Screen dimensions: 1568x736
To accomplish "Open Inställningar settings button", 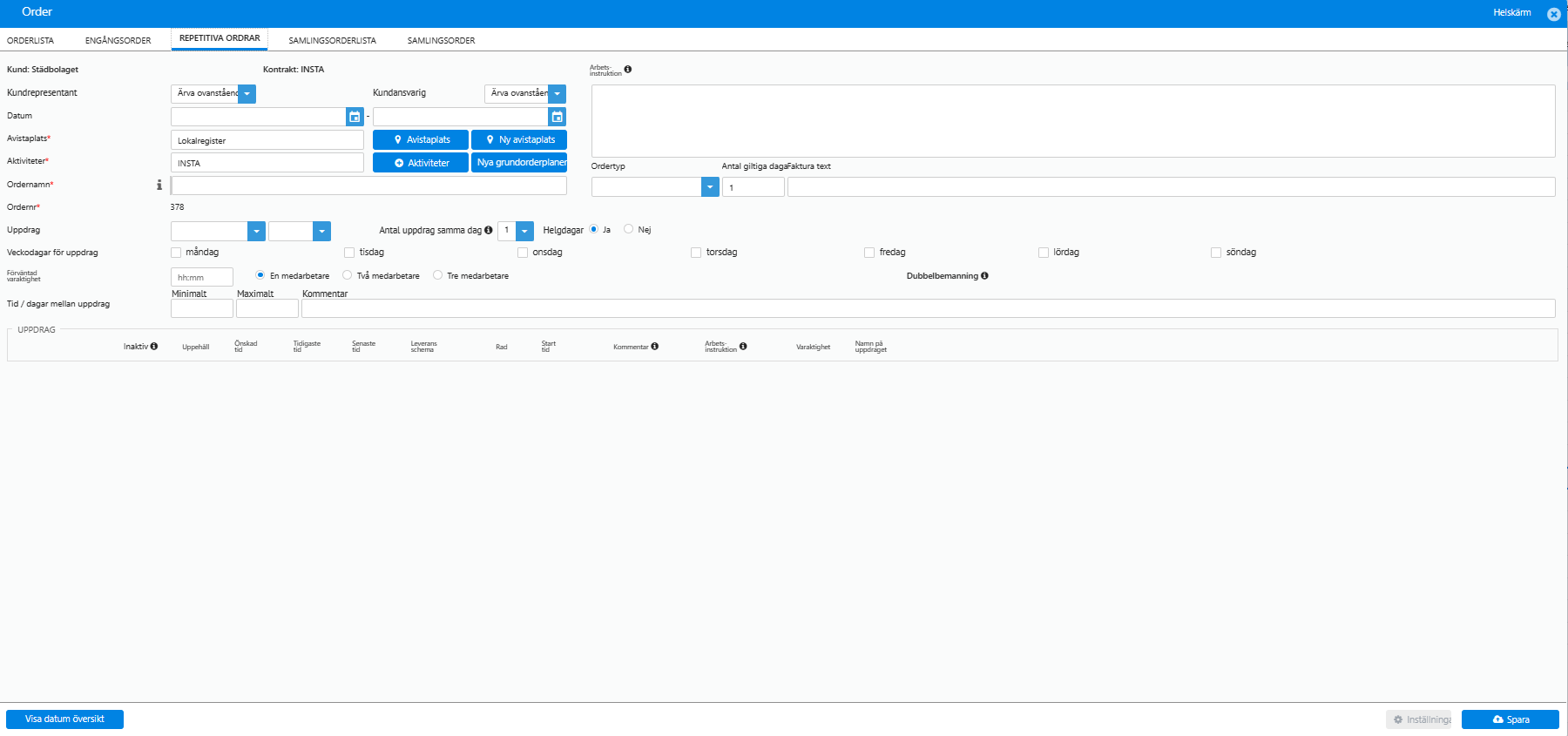I will pyautogui.click(x=1419, y=719).
